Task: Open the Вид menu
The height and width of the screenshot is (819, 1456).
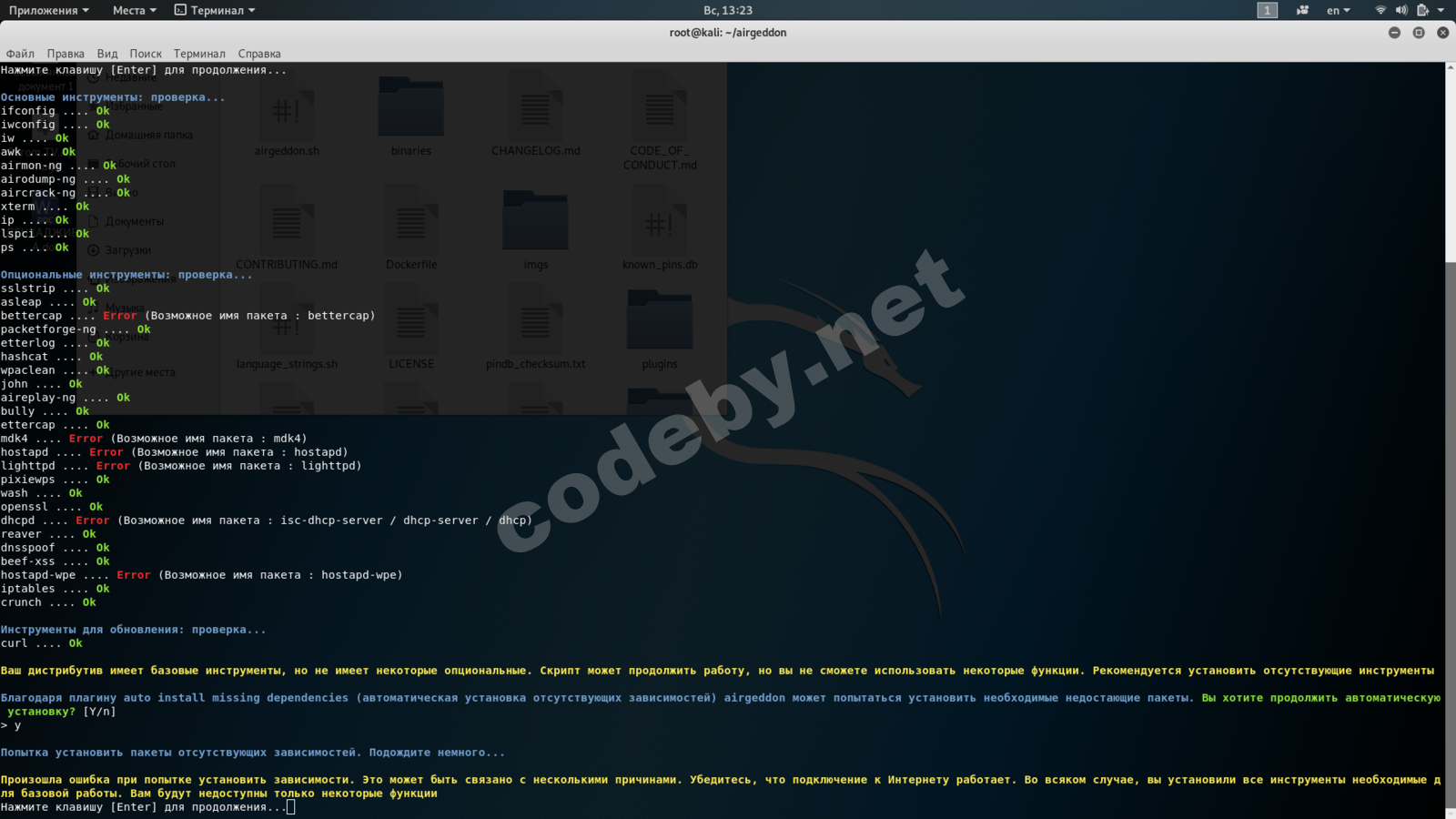Action: pyautogui.click(x=107, y=54)
